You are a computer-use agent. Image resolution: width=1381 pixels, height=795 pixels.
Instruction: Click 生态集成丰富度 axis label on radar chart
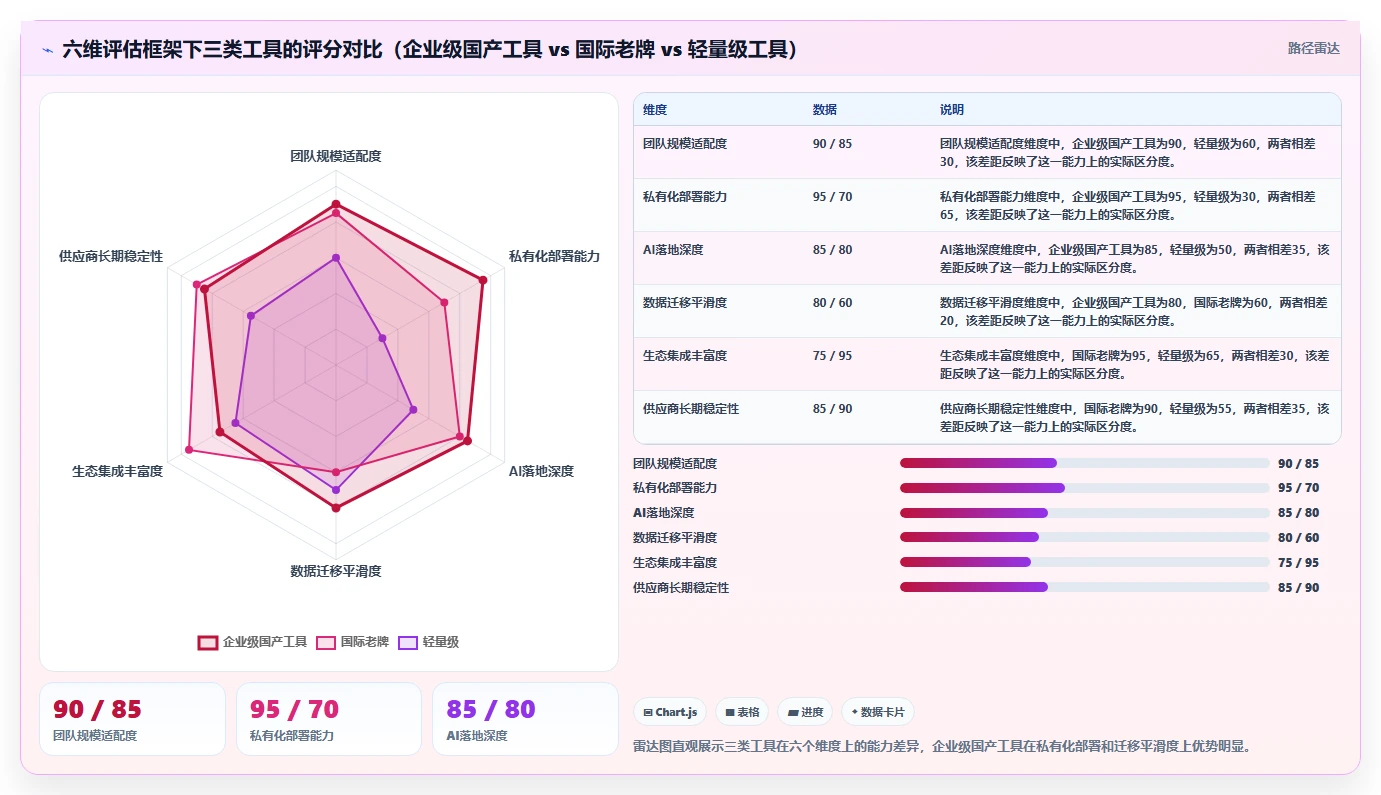coord(117,471)
